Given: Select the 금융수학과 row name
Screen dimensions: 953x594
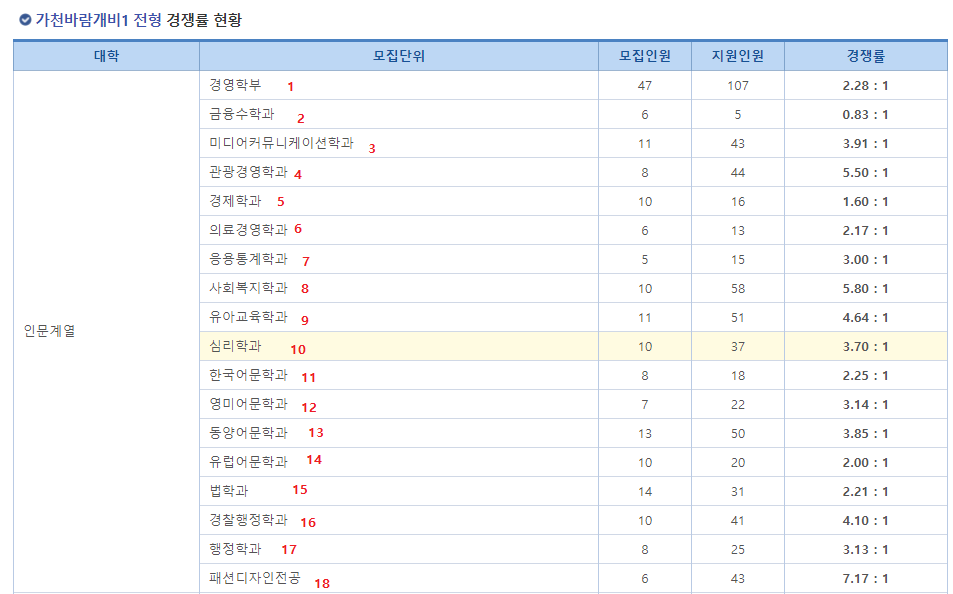Looking at the screenshot, I should point(242,114).
